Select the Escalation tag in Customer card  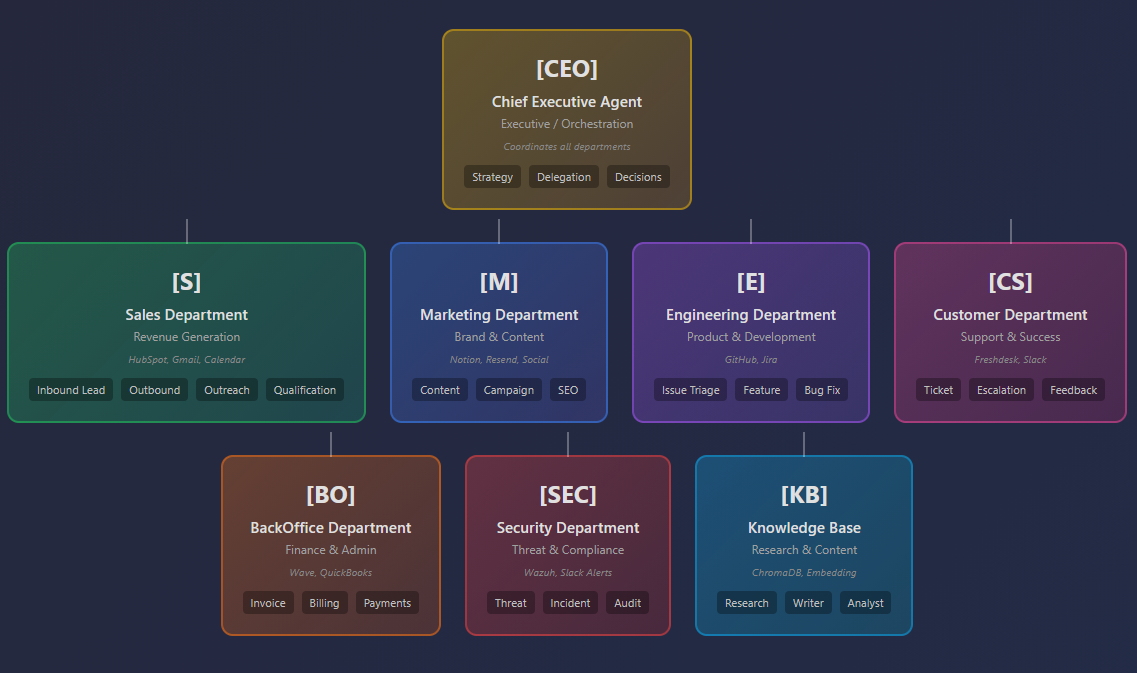pos(1001,390)
